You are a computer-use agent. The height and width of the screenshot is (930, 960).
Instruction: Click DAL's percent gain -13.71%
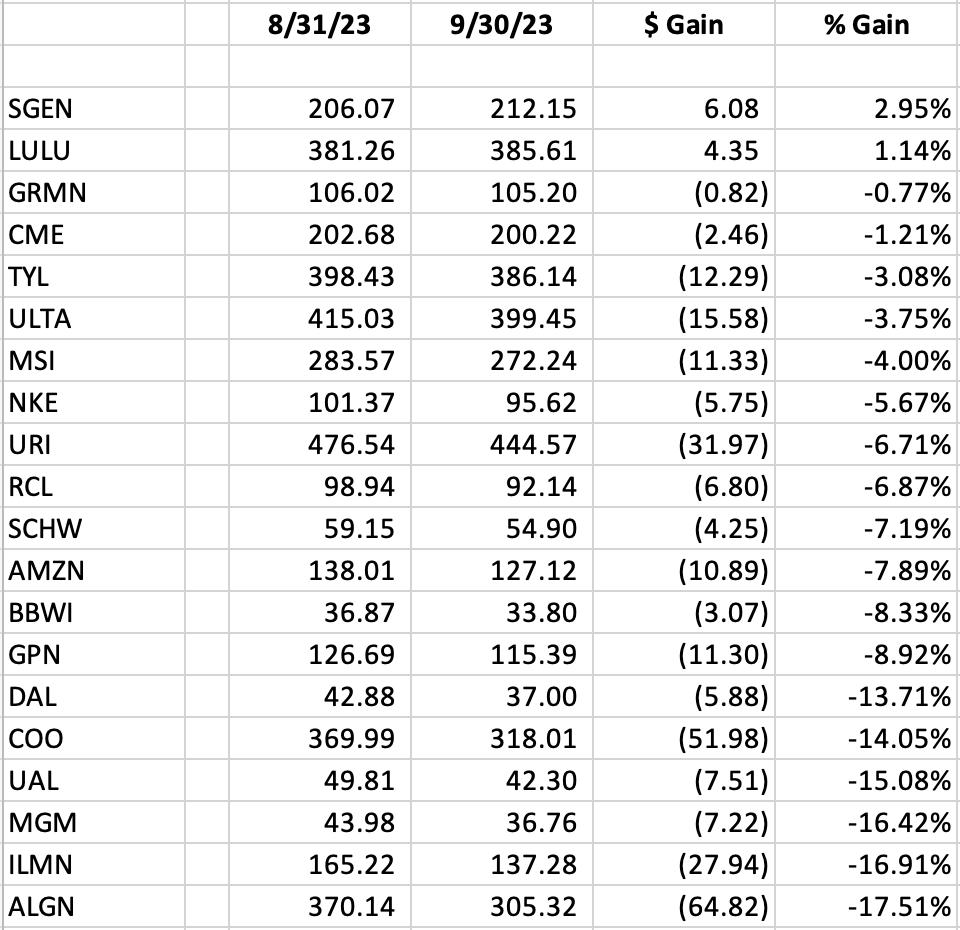click(866, 697)
